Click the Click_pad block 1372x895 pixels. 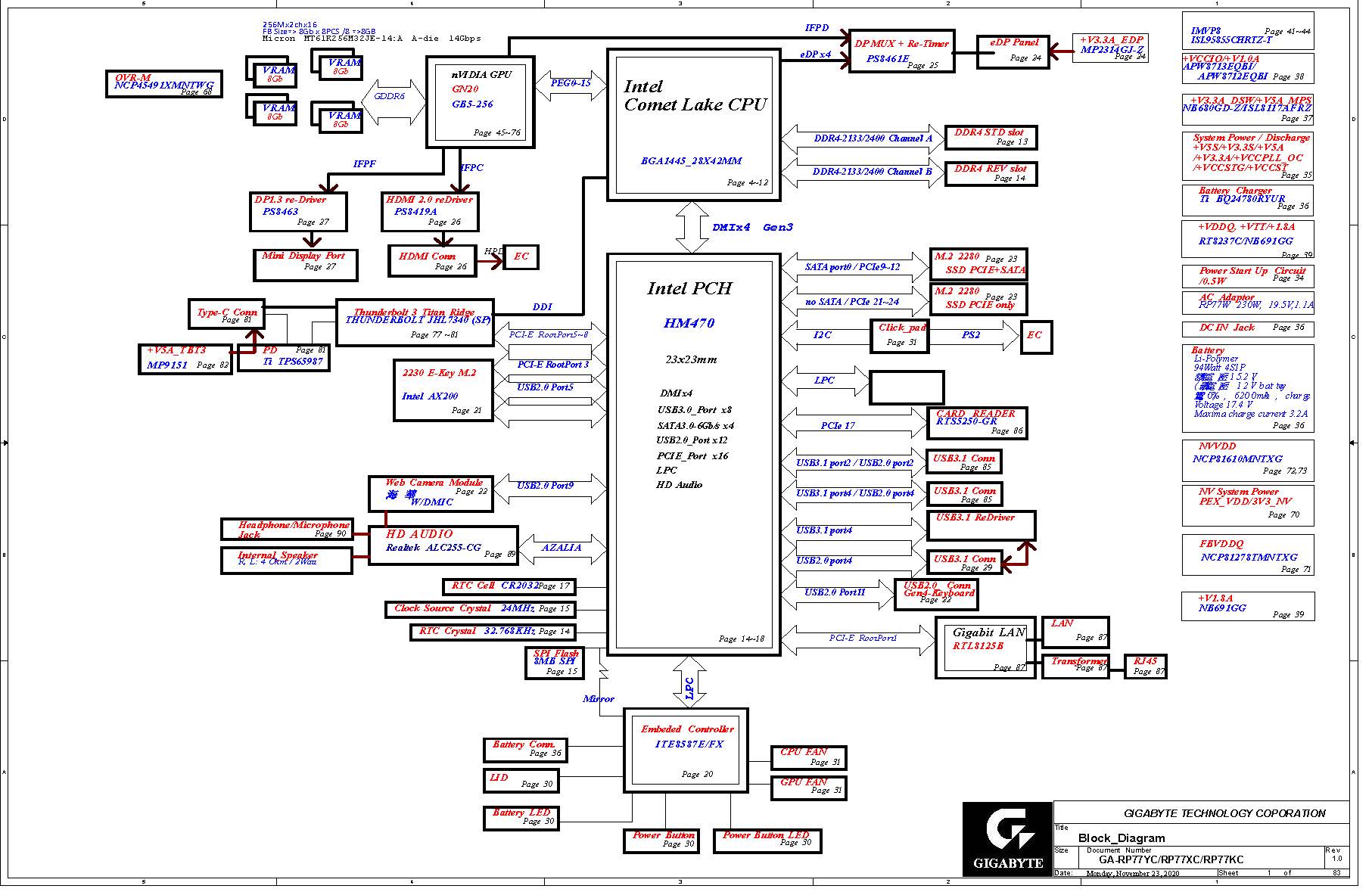pyautogui.click(x=900, y=337)
